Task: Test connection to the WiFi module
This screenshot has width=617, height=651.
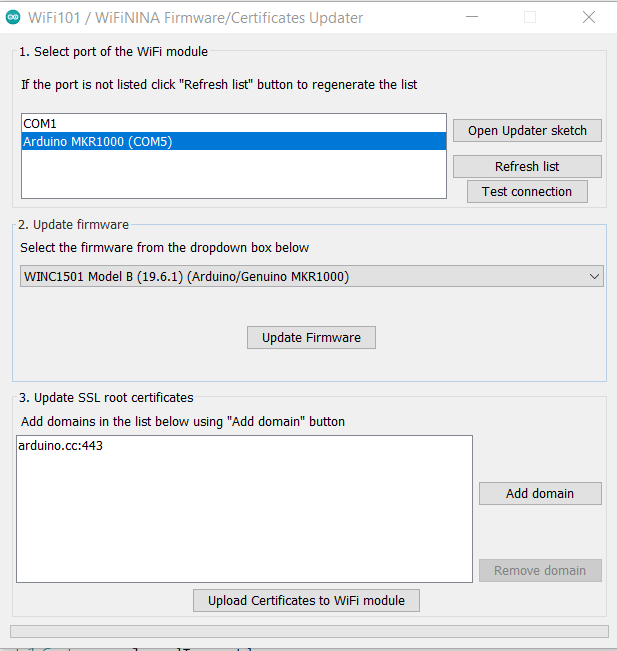Action: (527, 191)
